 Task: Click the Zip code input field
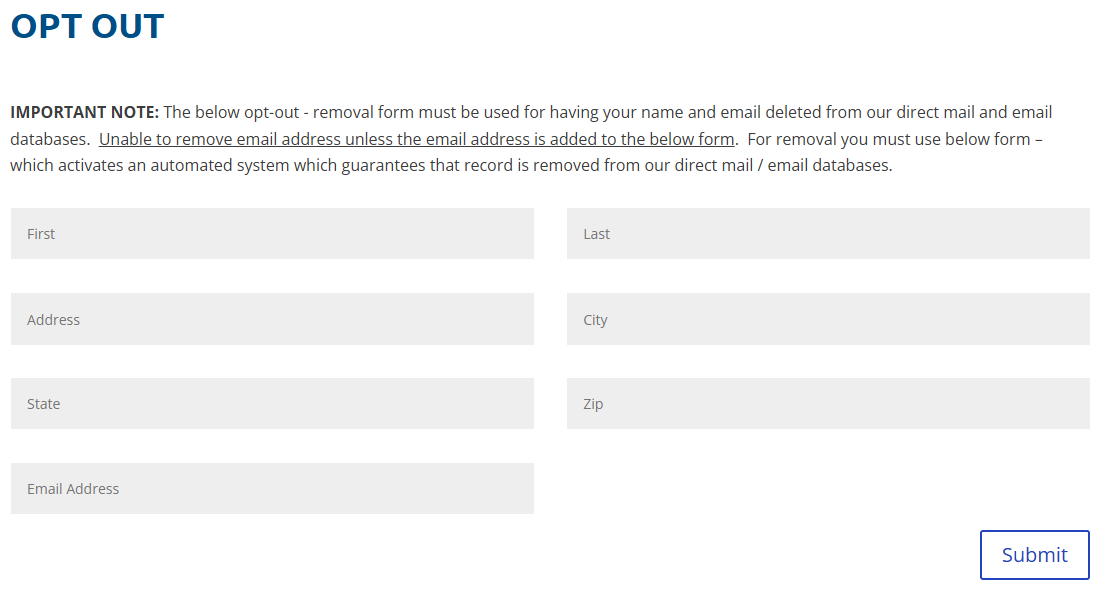point(827,403)
